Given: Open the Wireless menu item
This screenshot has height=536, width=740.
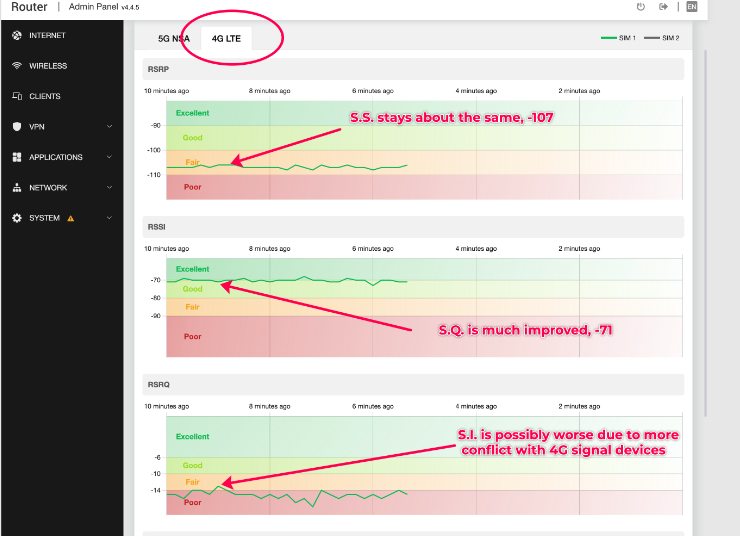Looking at the screenshot, I should tap(62, 66).
